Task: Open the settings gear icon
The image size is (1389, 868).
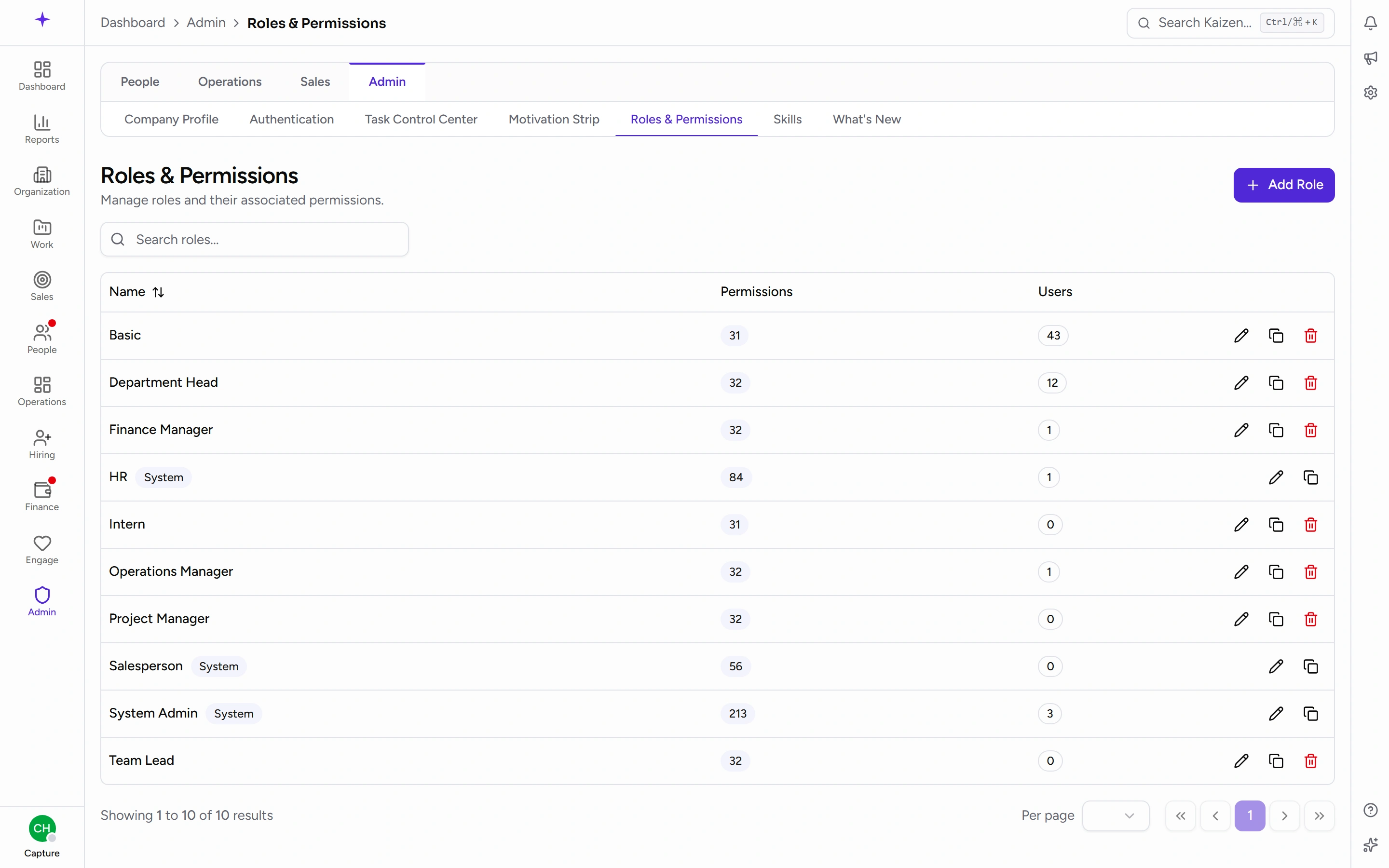Action: pos(1370,92)
